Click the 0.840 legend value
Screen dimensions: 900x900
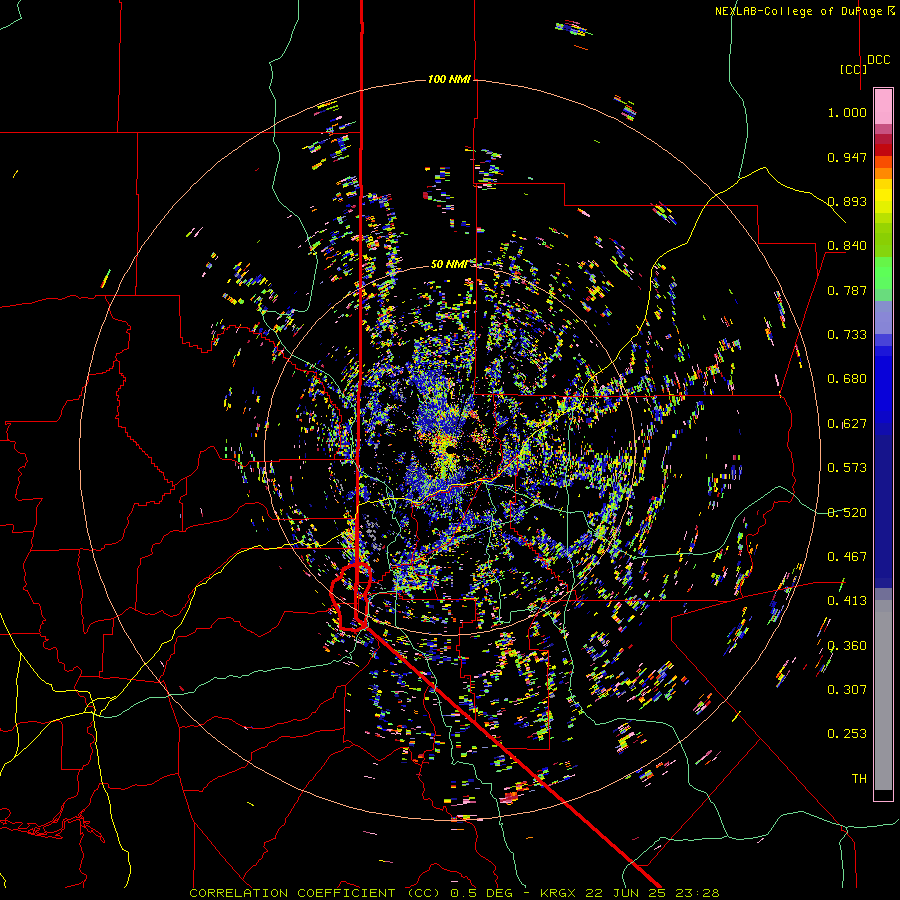(x=847, y=246)
